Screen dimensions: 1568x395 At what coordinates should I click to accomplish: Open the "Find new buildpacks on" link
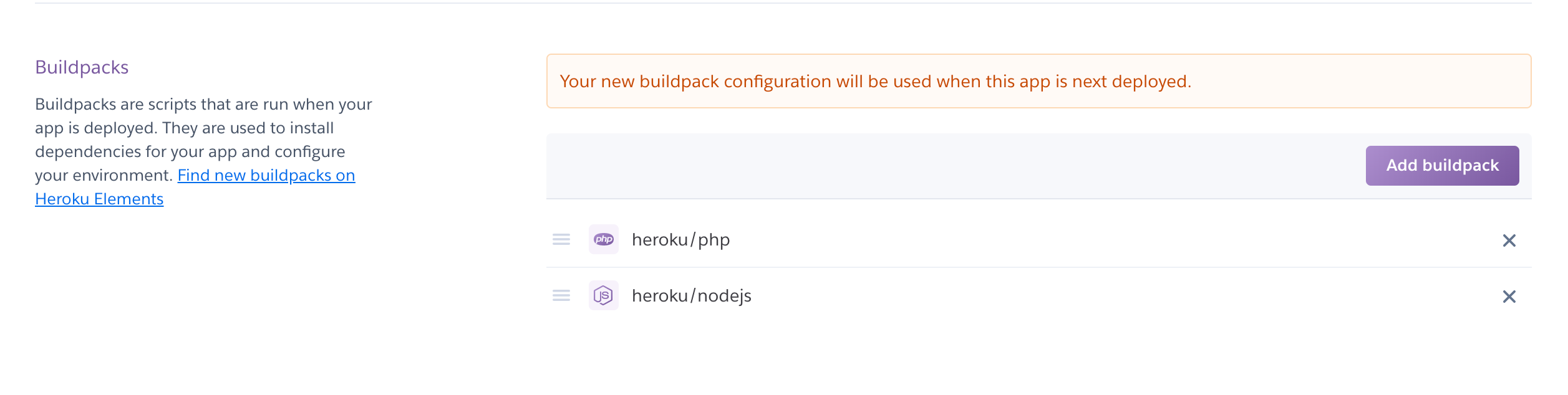click(266, 176)
